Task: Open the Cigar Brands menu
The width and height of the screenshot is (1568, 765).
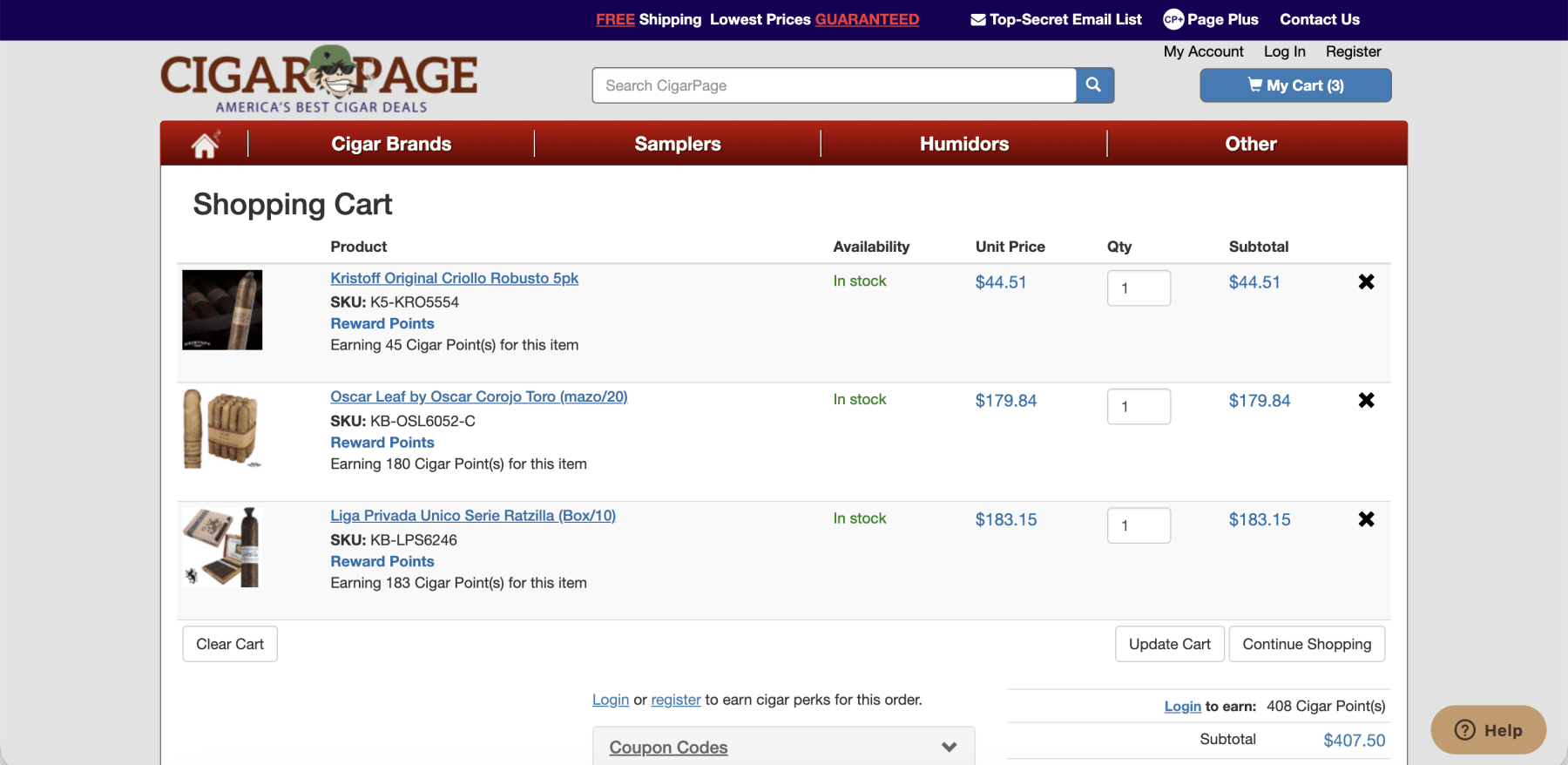Action: [391, 144]
